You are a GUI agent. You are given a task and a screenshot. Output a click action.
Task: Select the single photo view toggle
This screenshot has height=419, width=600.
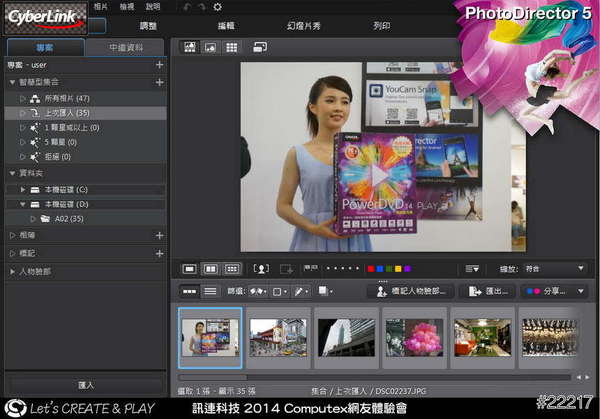[x=189, y=269]
